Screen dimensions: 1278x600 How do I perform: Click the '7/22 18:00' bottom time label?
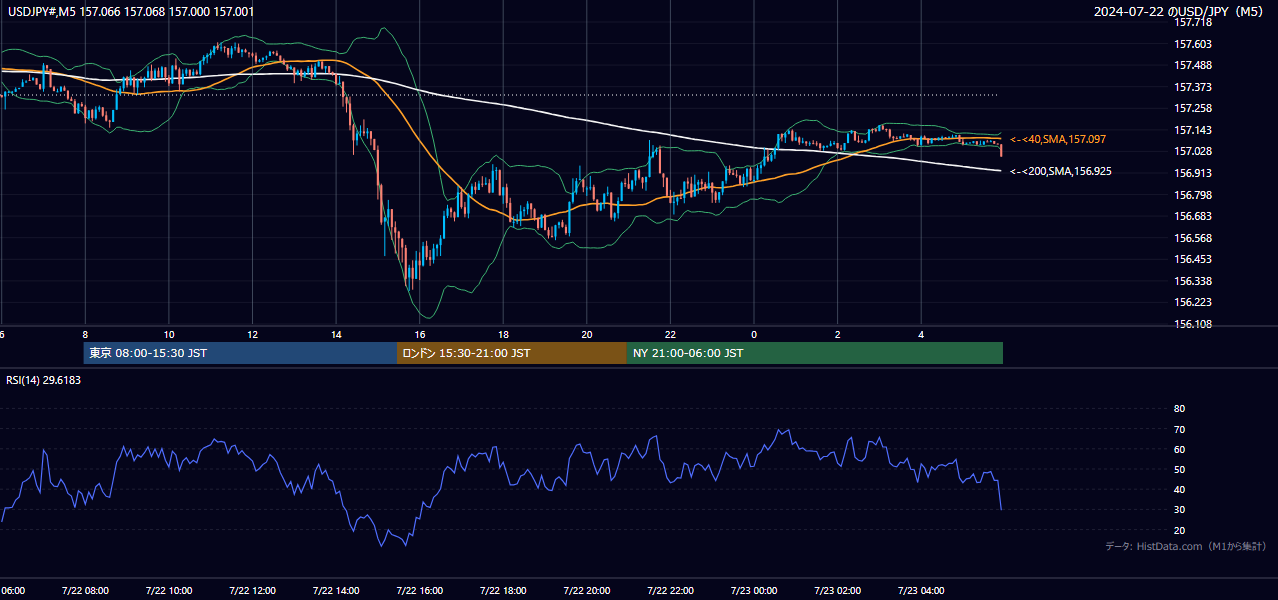[503, 590]
